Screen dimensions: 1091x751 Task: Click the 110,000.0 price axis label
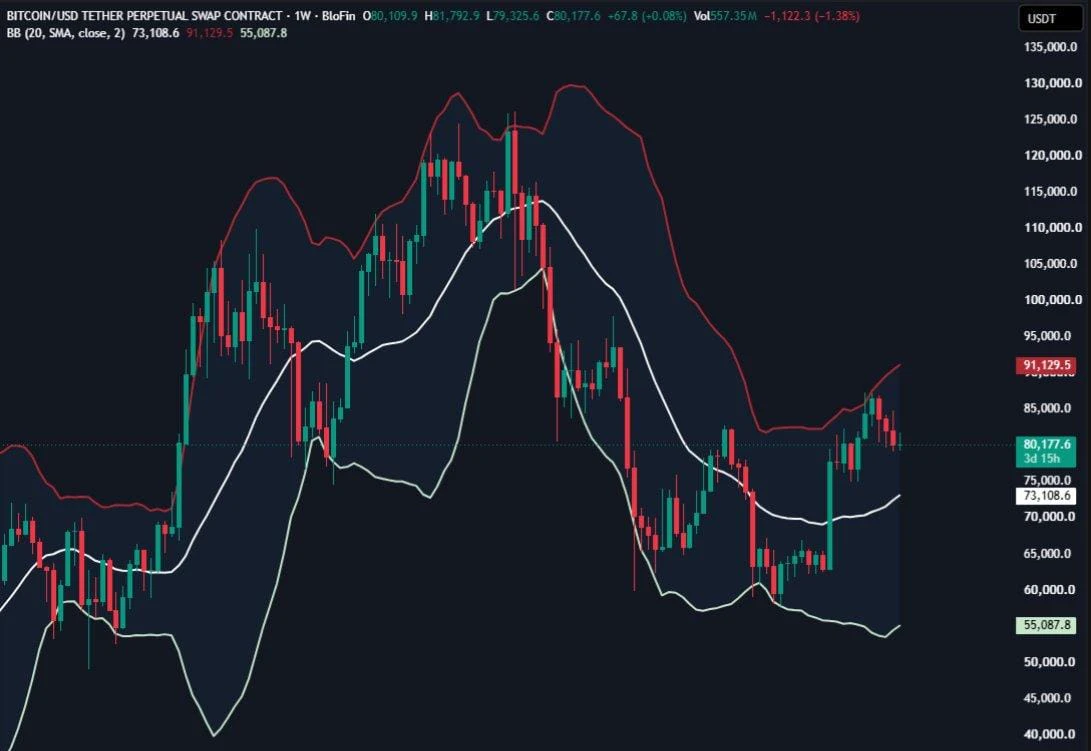(1053, 228)
